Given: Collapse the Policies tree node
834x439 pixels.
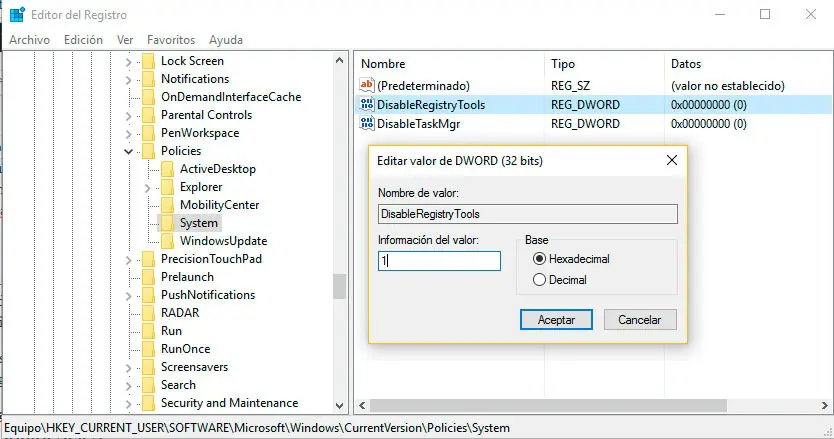Looking at the screenshot, I should click(128, 151).
